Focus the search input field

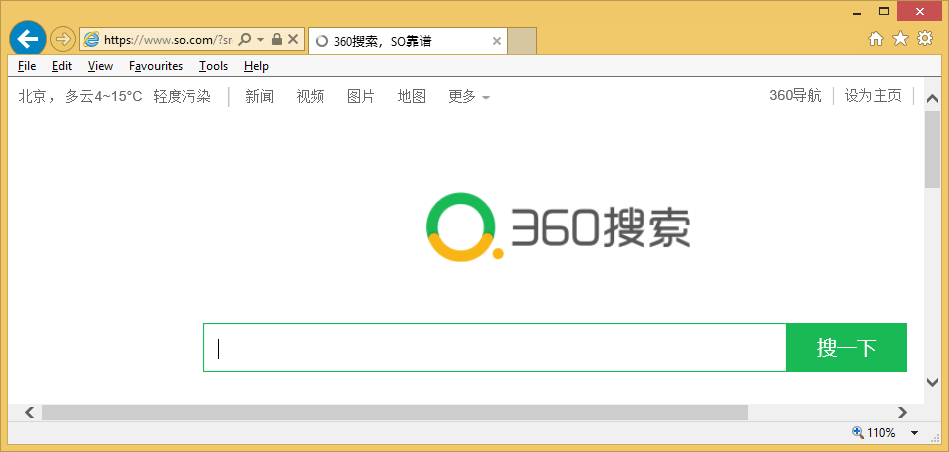click(494, 347)
